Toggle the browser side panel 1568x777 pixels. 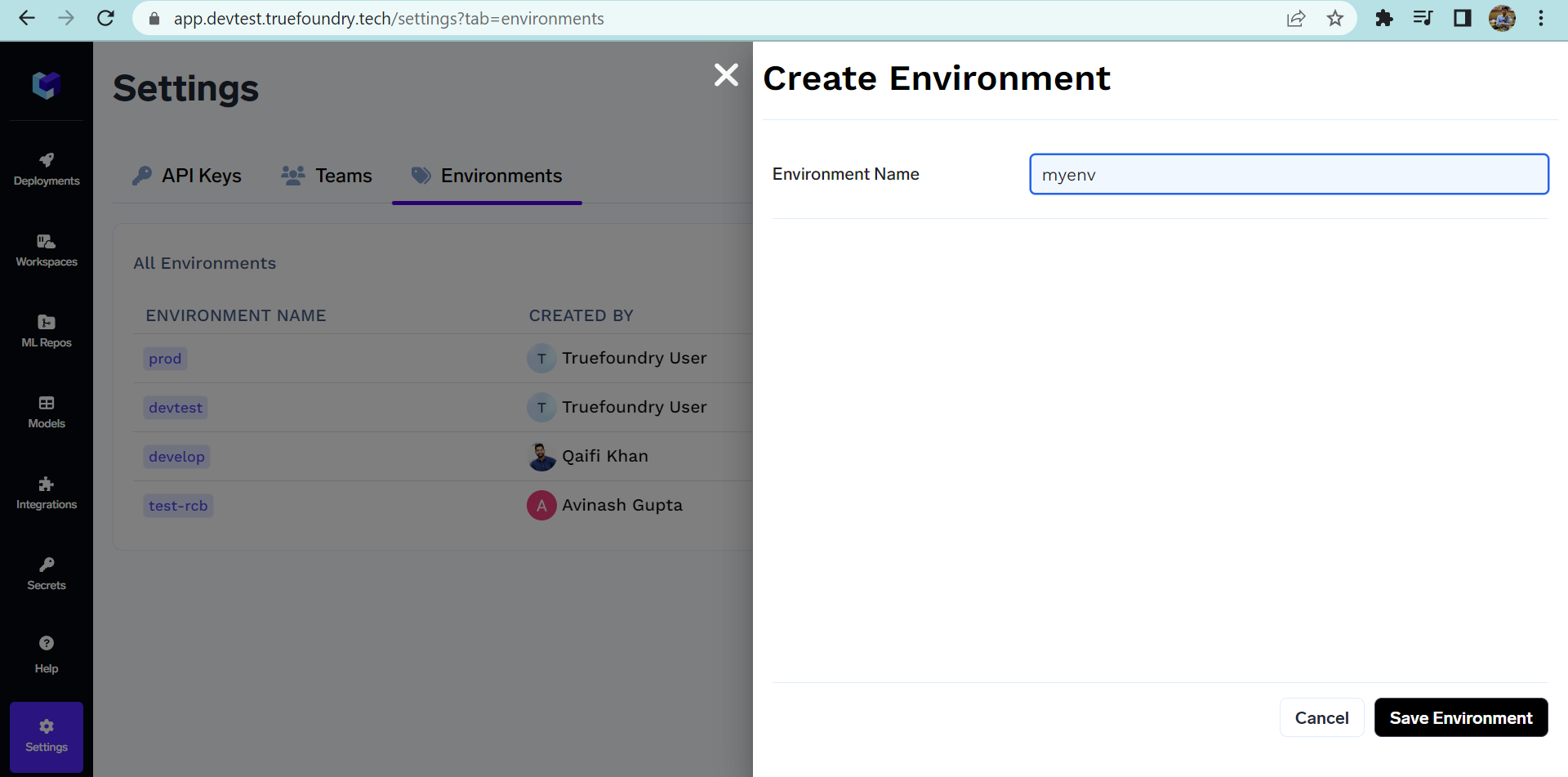click(x=1463, y=18)
